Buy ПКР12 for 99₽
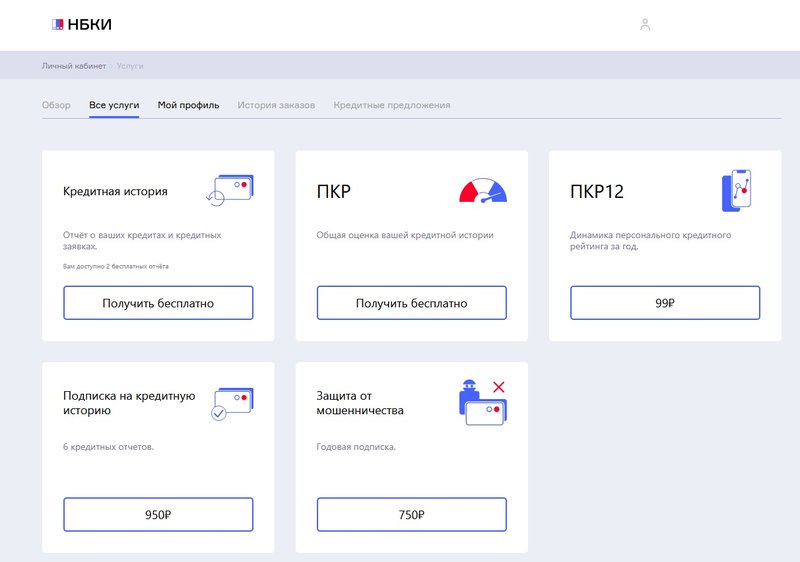Viewport: 800px width, 562px height. click(x=665, y=303)
